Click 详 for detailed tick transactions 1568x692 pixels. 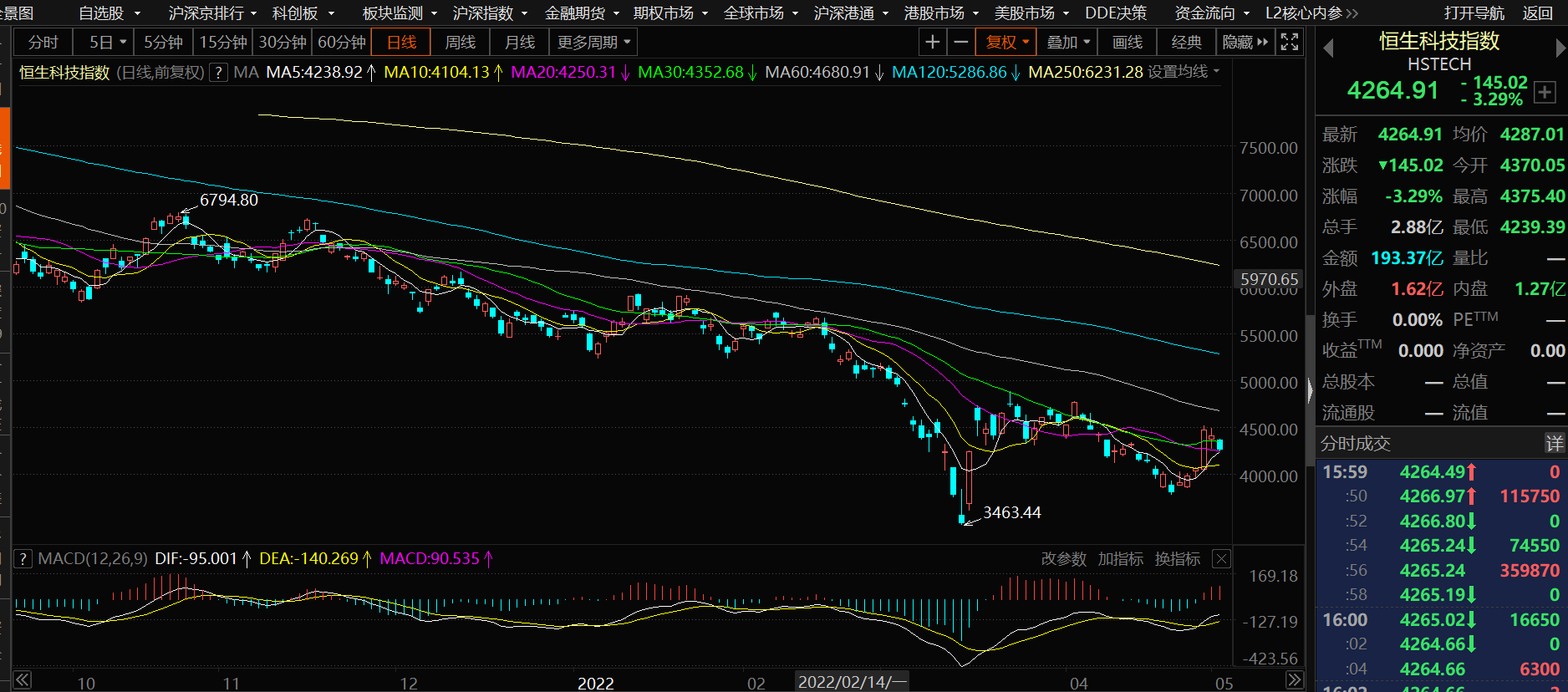tap(1554, 444)
